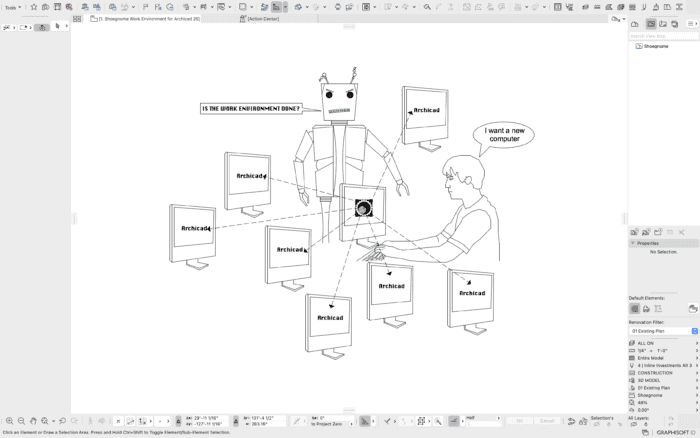The width and height of the screenshot is (700, 438).
Task: Click the robot's speech bubble text
Action: point(251,108)
